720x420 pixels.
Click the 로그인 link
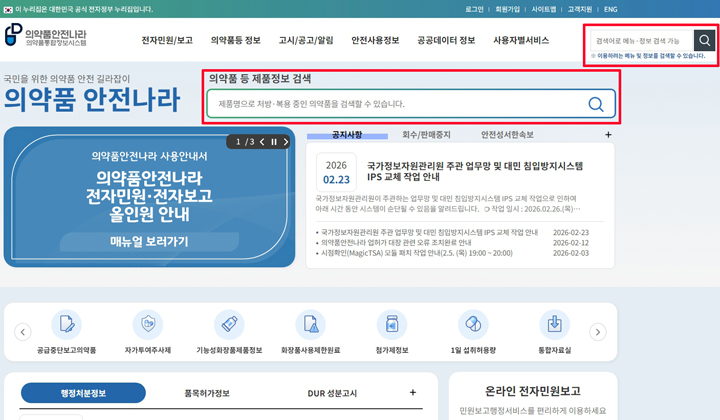(474, 9)
